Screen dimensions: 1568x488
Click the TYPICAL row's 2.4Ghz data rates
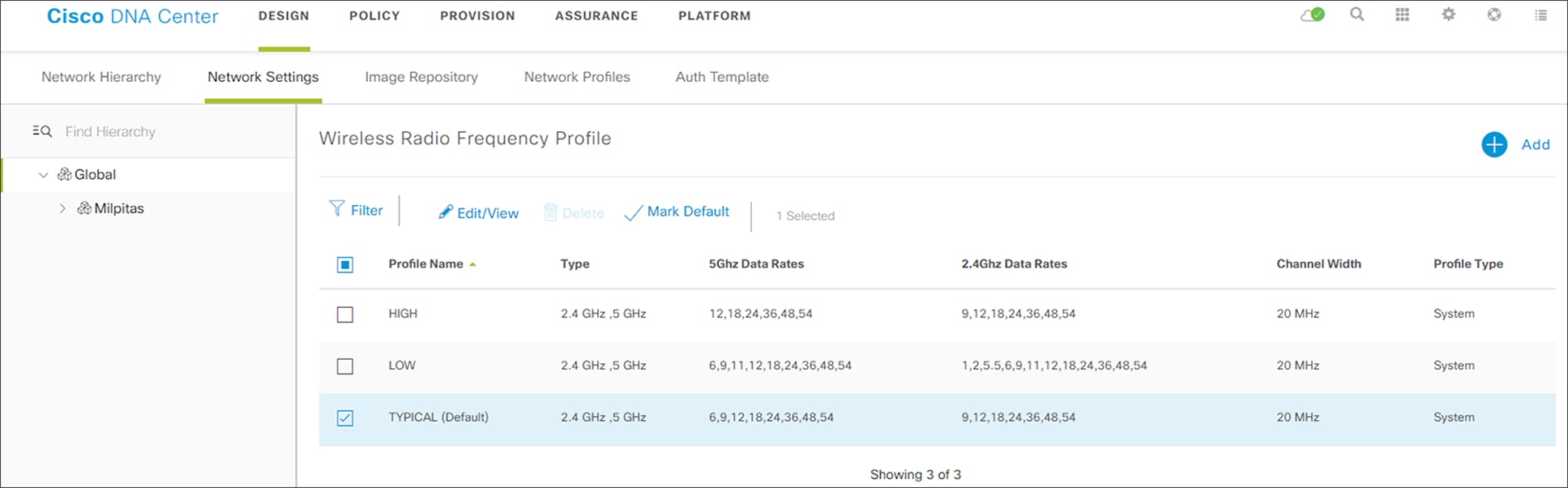[x=1019, y=417]
